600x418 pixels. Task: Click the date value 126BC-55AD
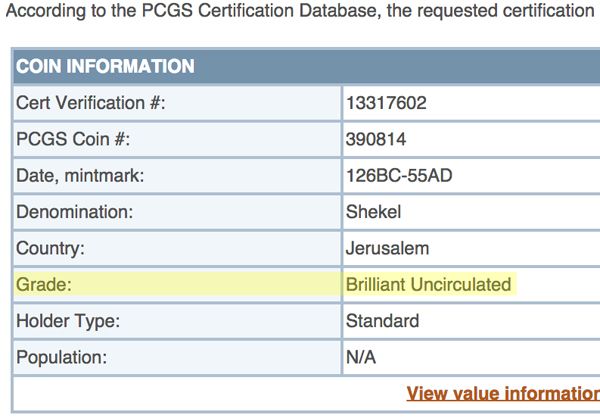(399, 176)
